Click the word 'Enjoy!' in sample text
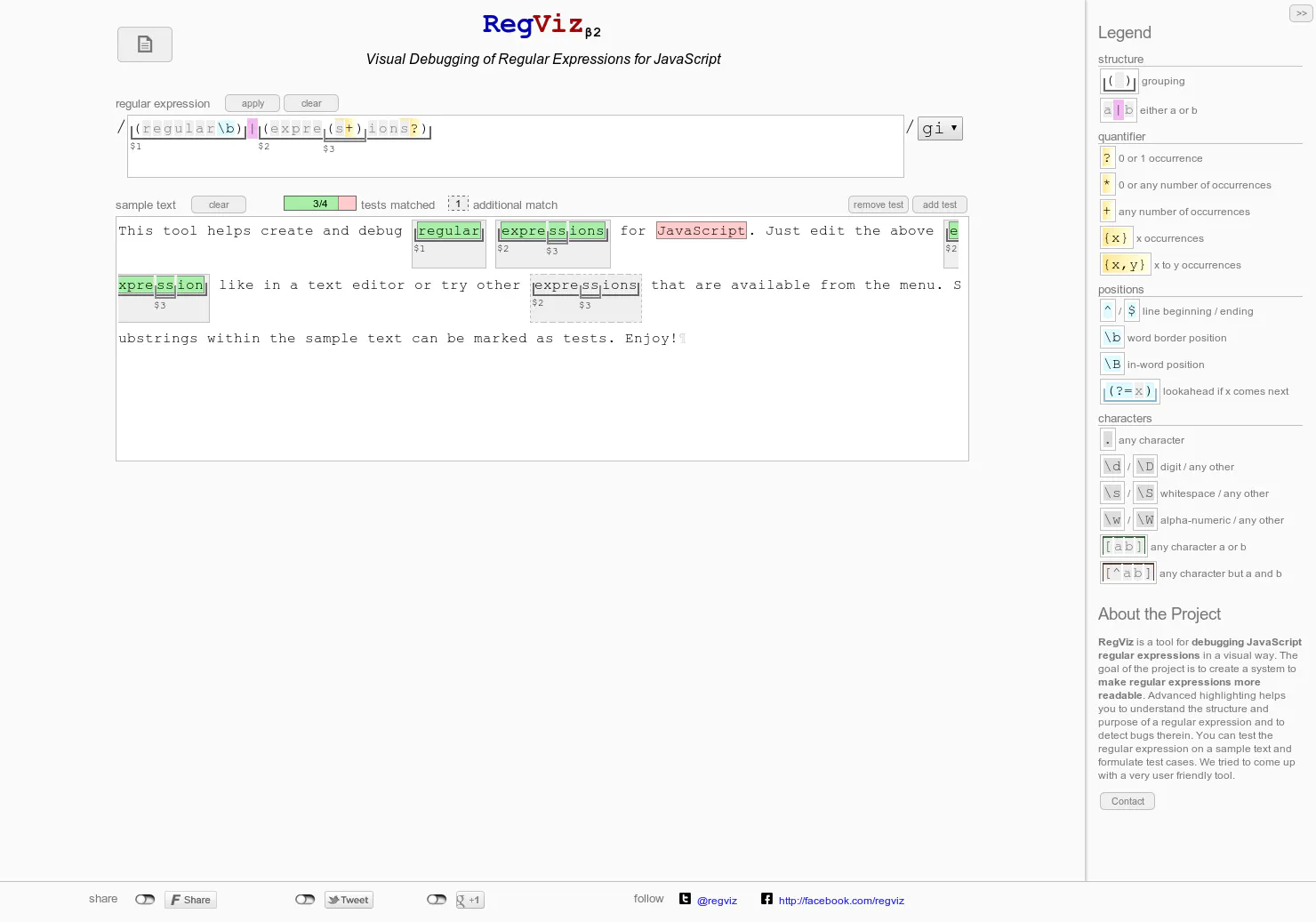The height and width of the screenshot is (922, 1316). (651, 339)
